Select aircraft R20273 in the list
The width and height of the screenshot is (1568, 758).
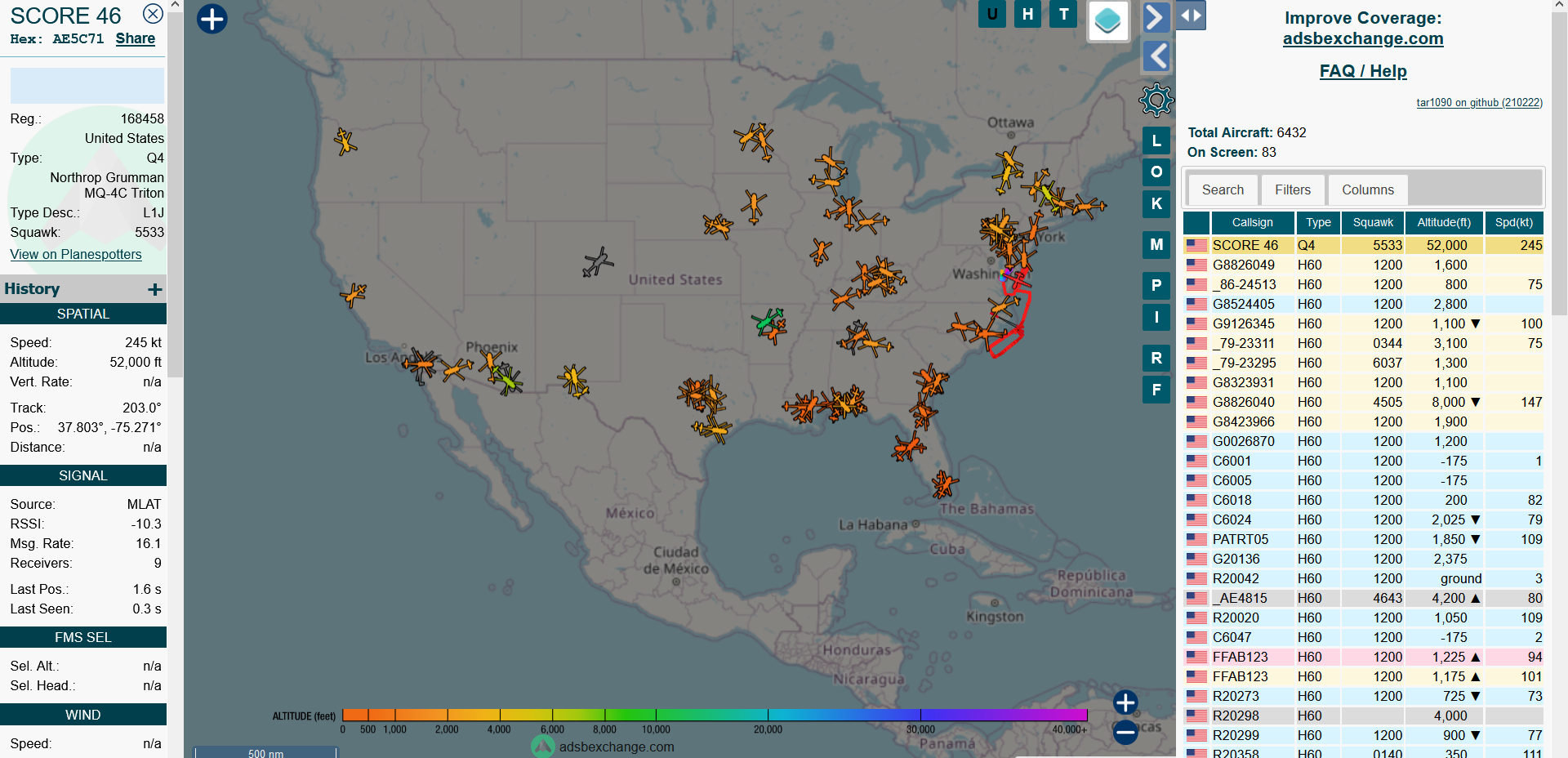(x=1363, y=696)
